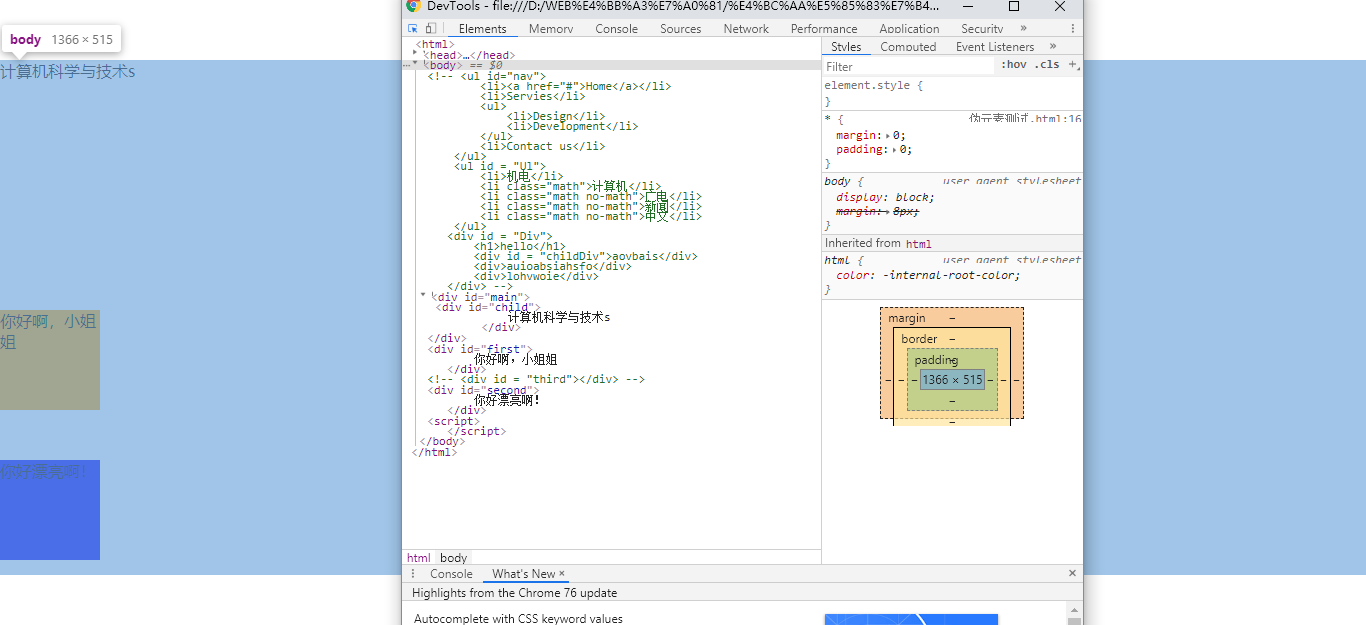Open the Sources panel tab
The image size is (1366, 625).
tap(680, 28)
